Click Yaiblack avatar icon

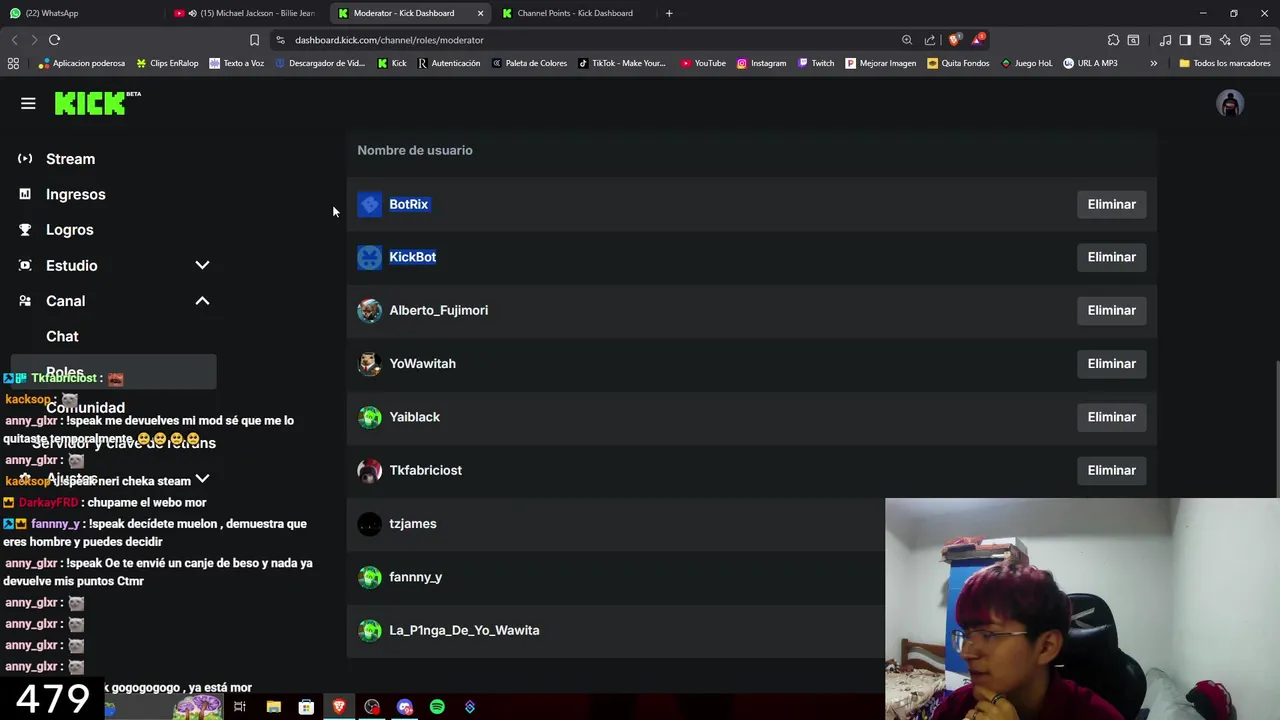coord(370,417)
